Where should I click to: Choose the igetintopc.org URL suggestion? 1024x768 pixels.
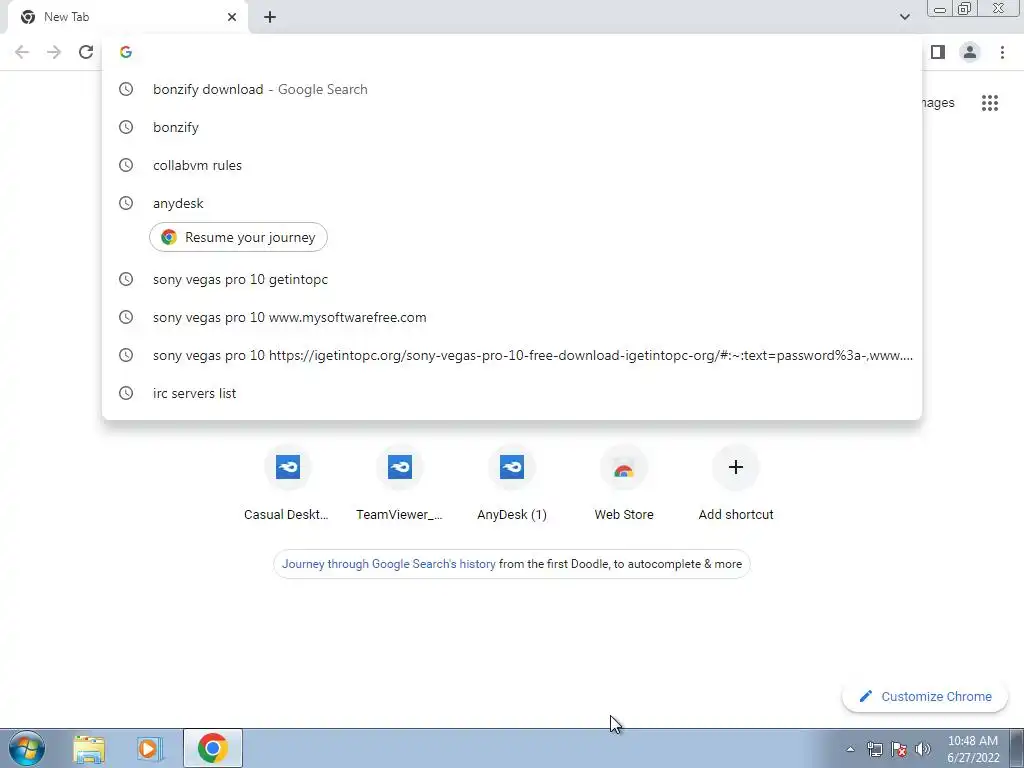point(512,355)
